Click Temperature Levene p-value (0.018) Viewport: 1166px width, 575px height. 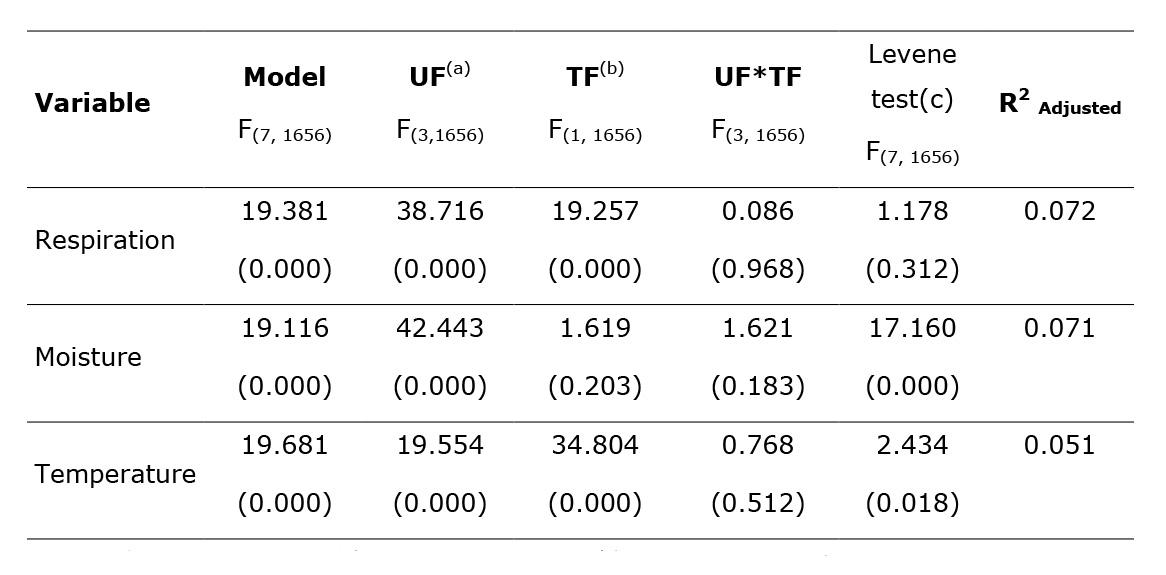(x=911, y=504)
